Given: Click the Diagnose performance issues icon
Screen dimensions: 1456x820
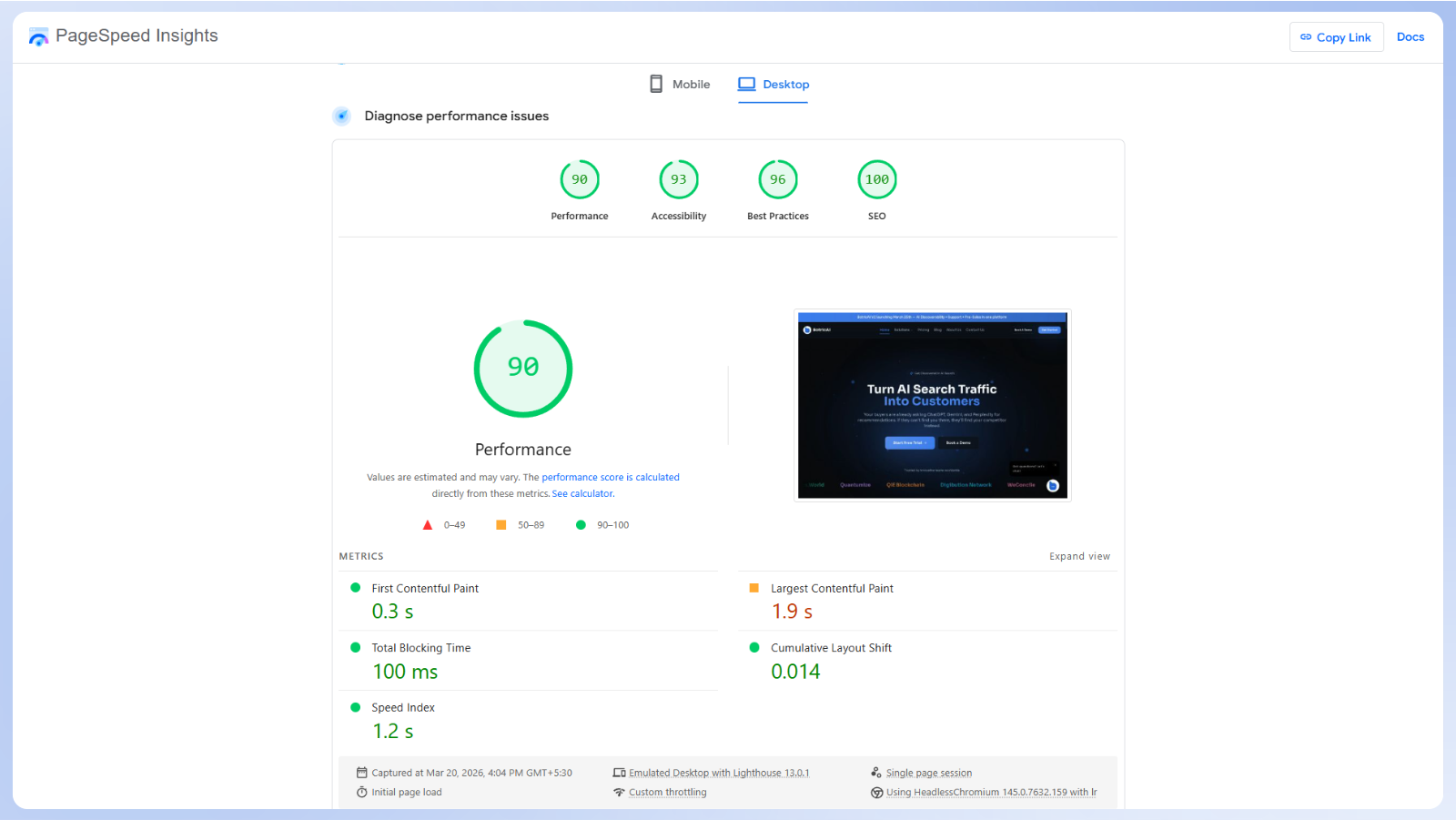Looking at the screenshot, I should click(341, 116).
